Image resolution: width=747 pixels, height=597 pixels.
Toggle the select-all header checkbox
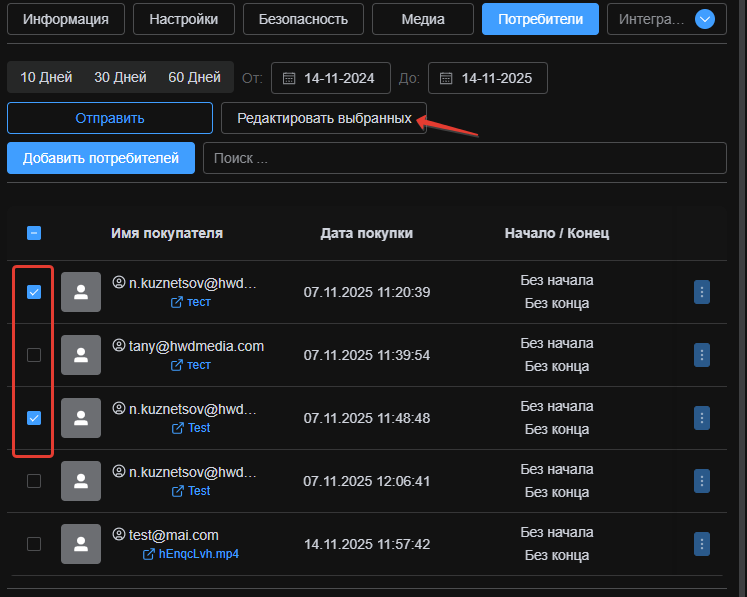[x=34, y=233]
